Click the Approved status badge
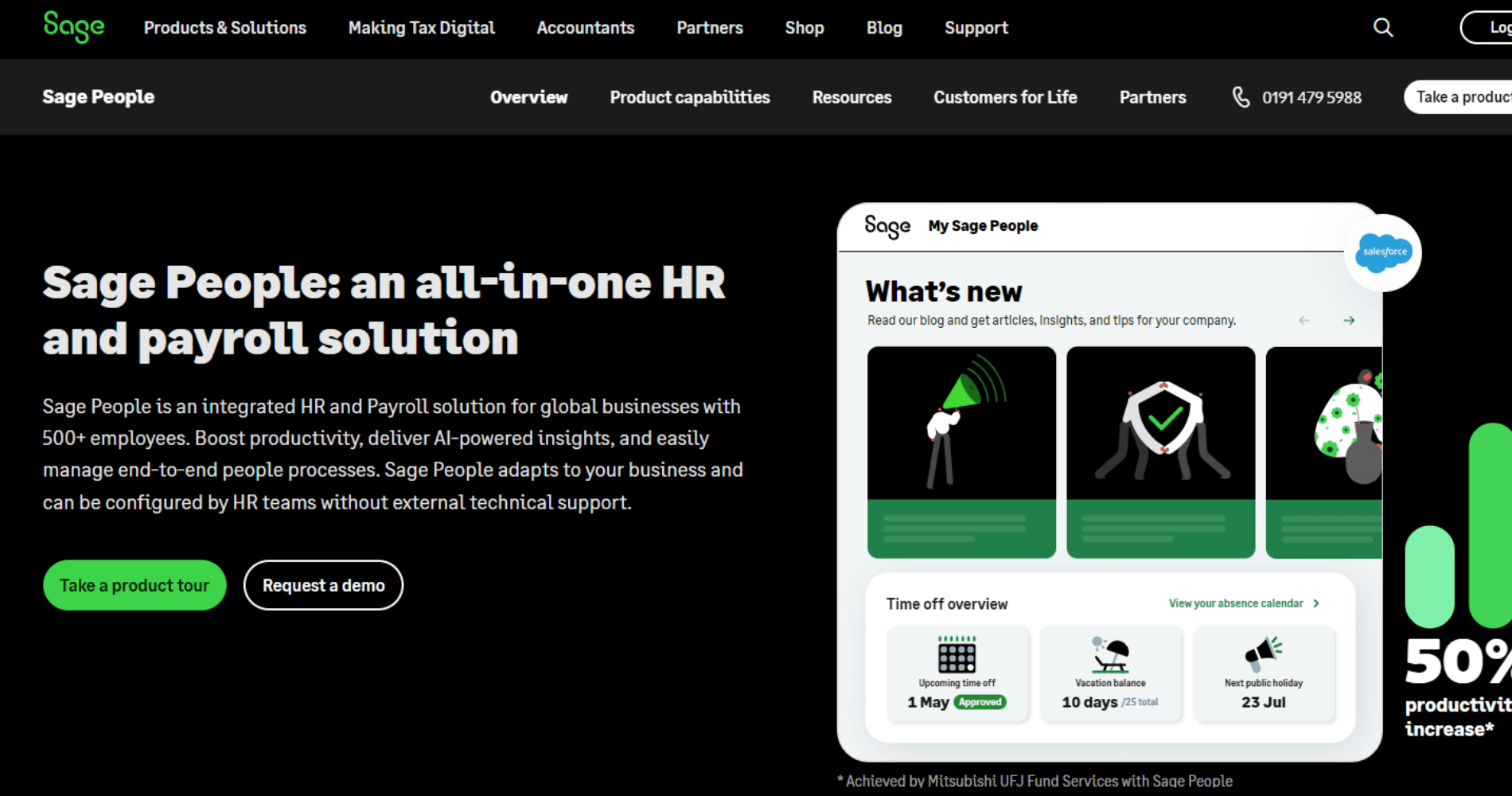Screen dimensions: 1512x796 click(x=980, y=702)
